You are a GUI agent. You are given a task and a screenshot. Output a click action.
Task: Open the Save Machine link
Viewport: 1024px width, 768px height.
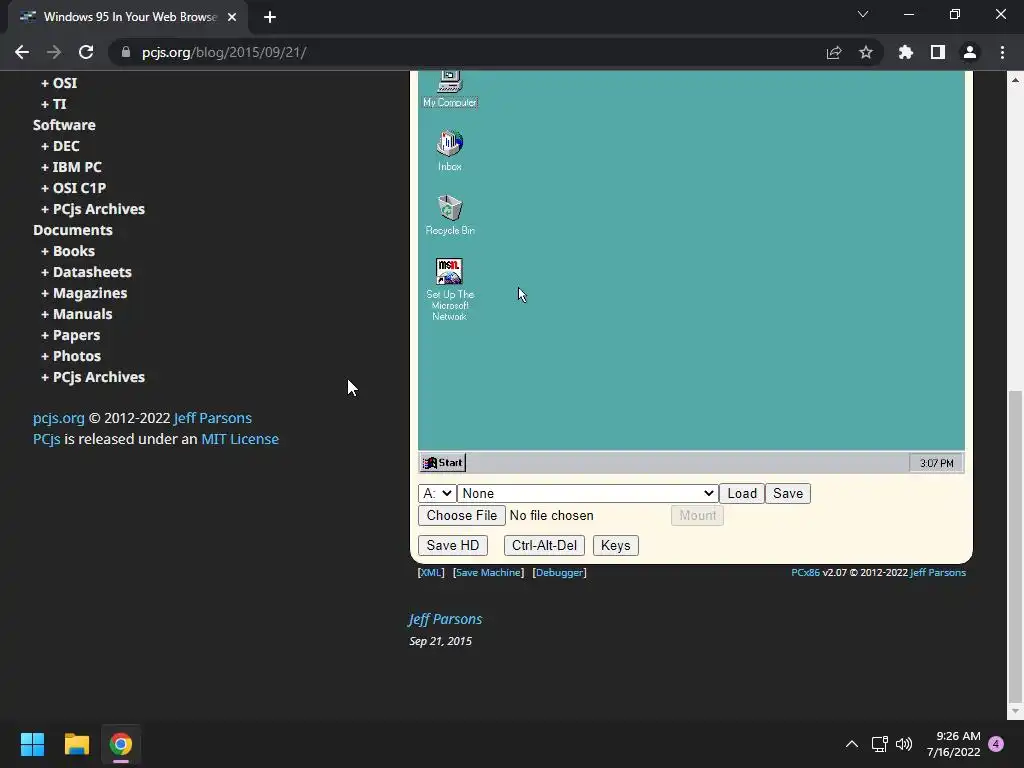click(488, 573)
